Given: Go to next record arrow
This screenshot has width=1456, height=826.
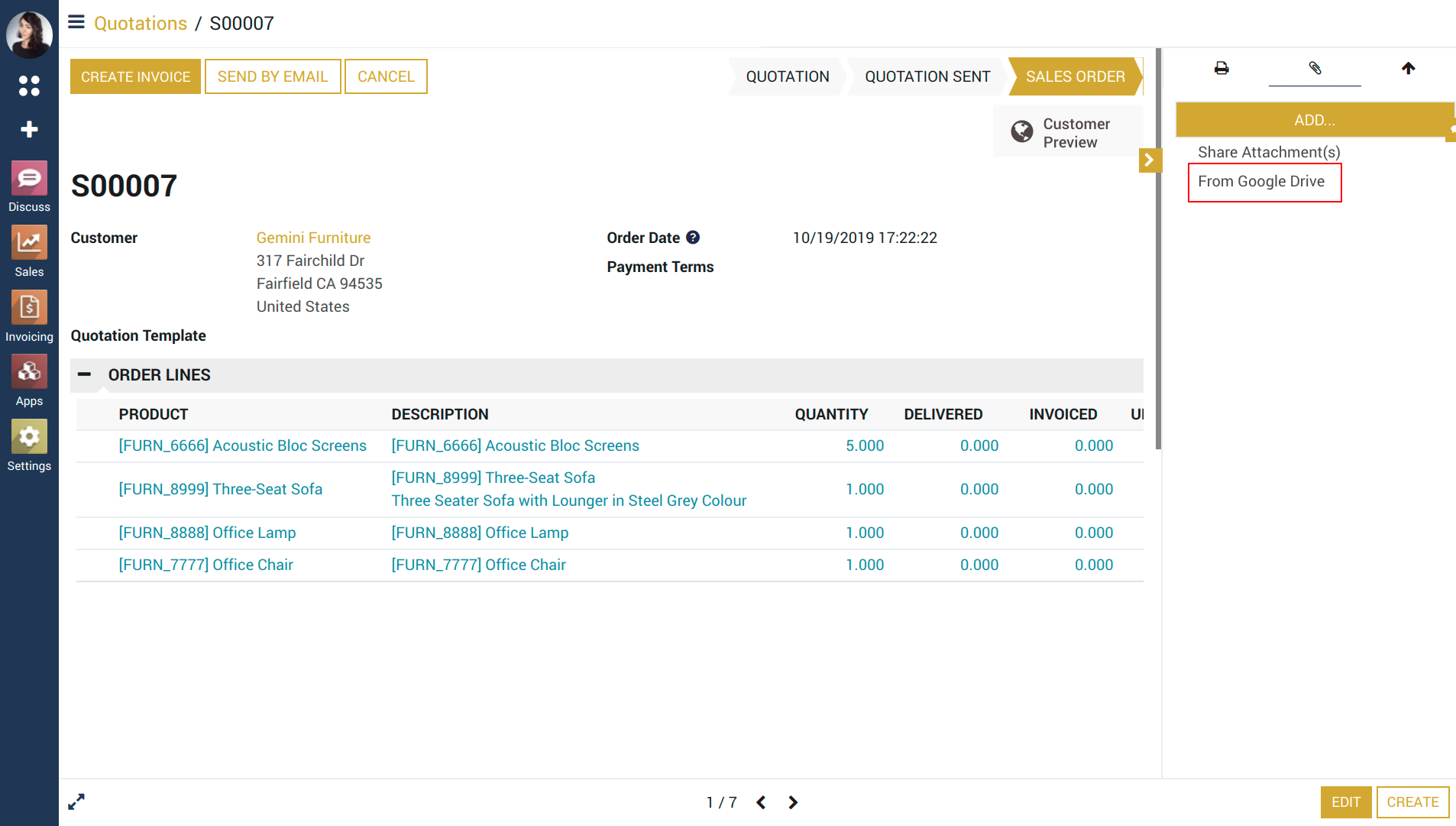Looking at the screenshot, I should coord(793,802).
